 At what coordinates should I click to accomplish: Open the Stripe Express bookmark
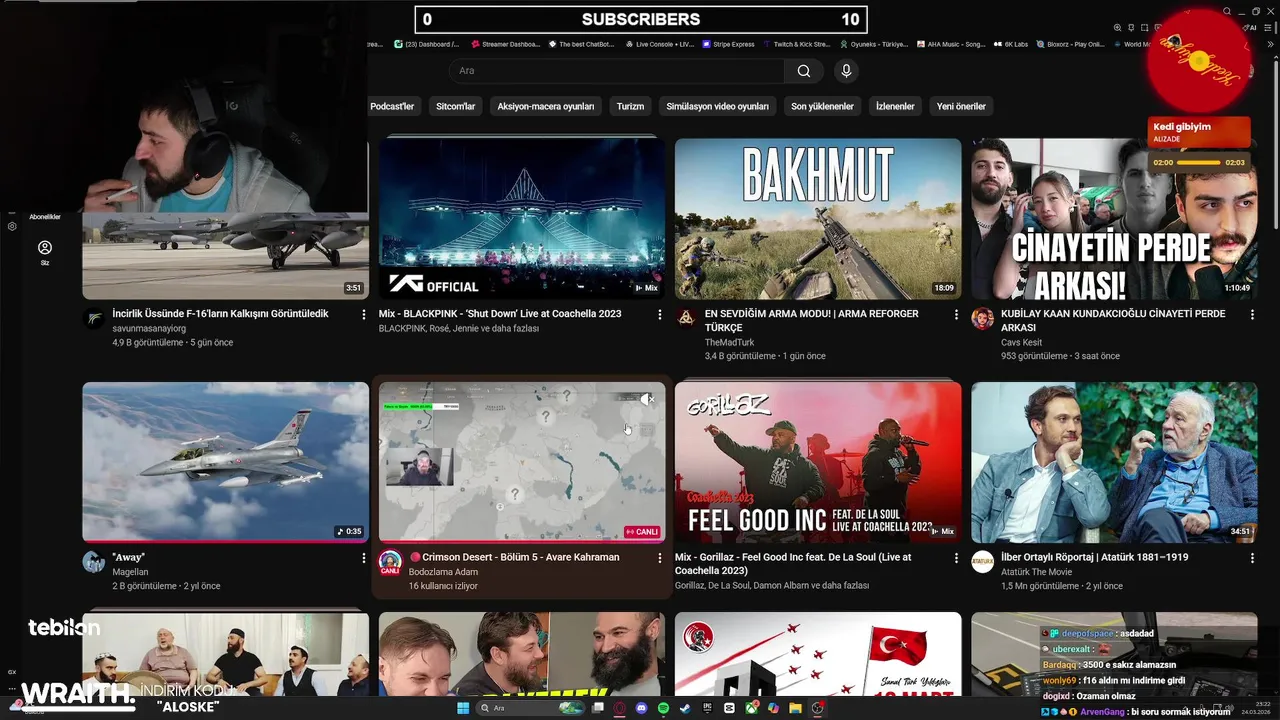(727, 44)
